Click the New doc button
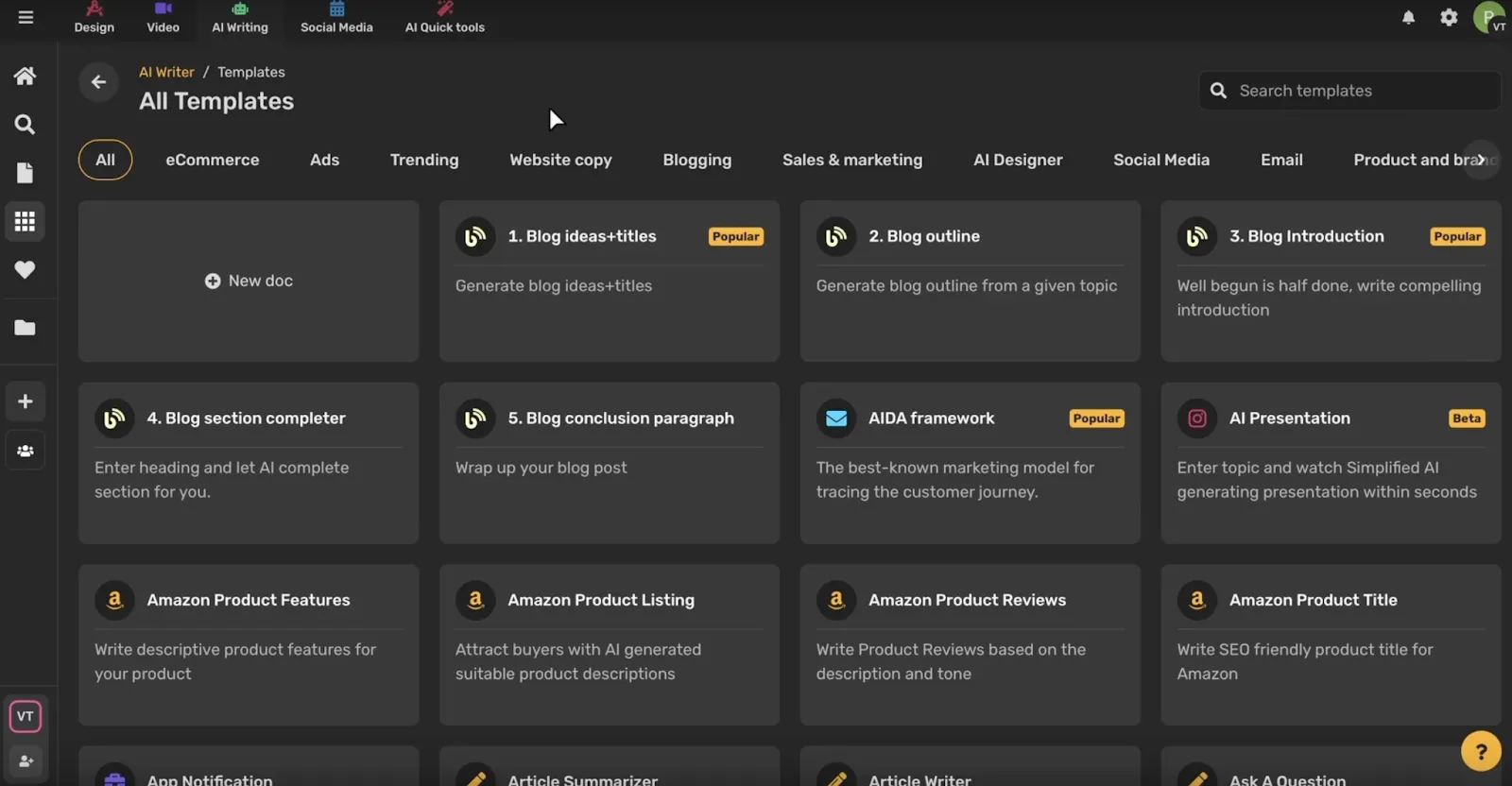1512x786 pixels. click(249, 281)
